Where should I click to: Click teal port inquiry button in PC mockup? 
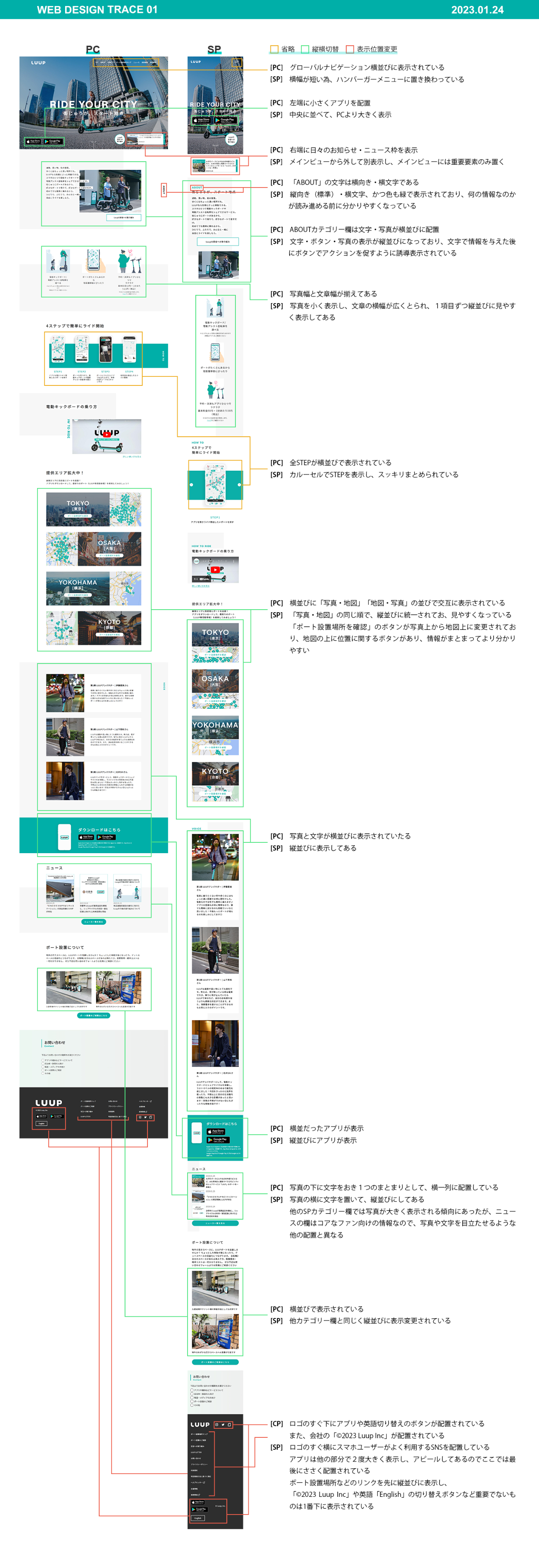(94, 1015)
